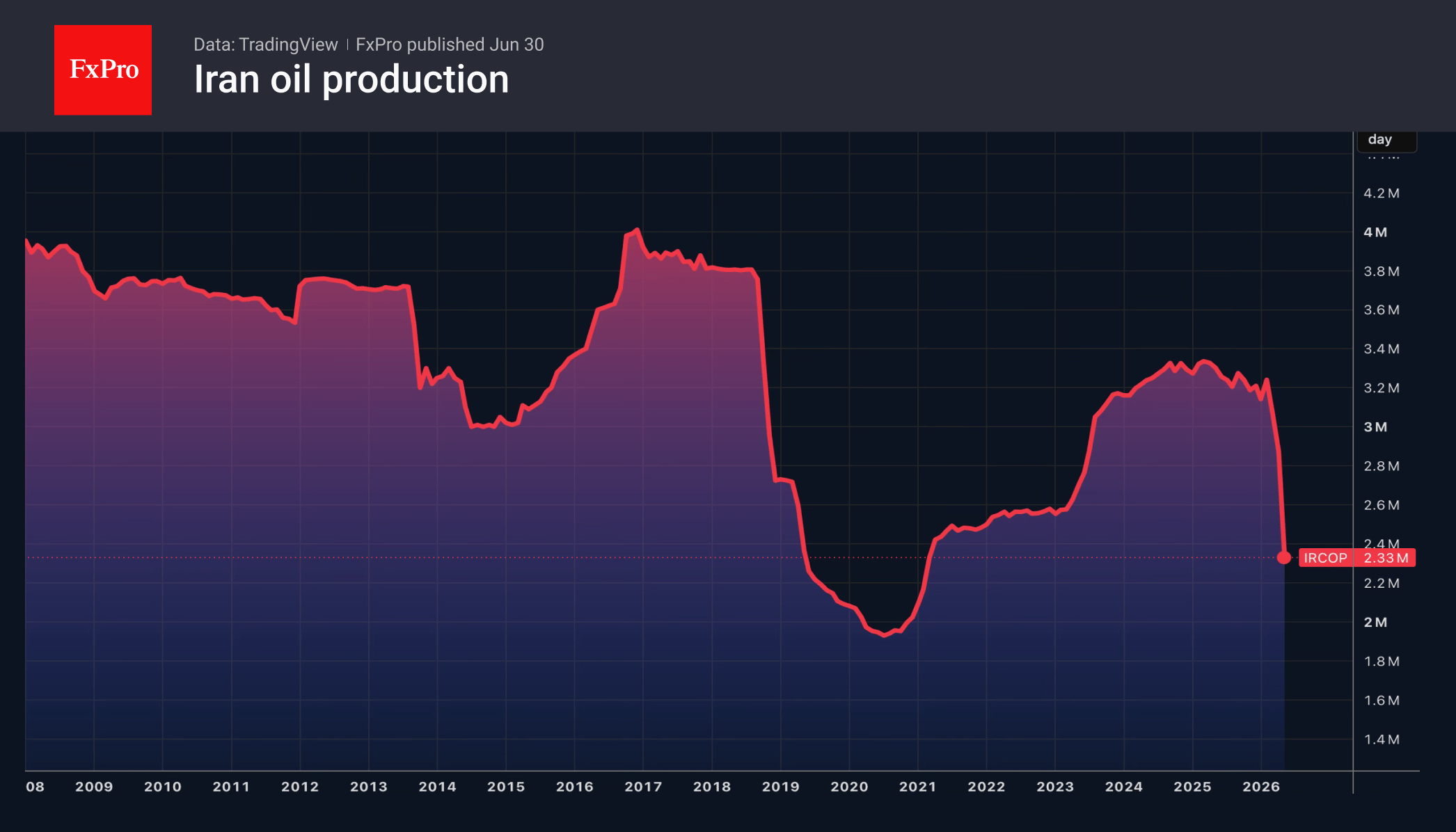Click the 2017 time axis label
1456x832 pixels.
pyautogui.click(x=643, y=787)
